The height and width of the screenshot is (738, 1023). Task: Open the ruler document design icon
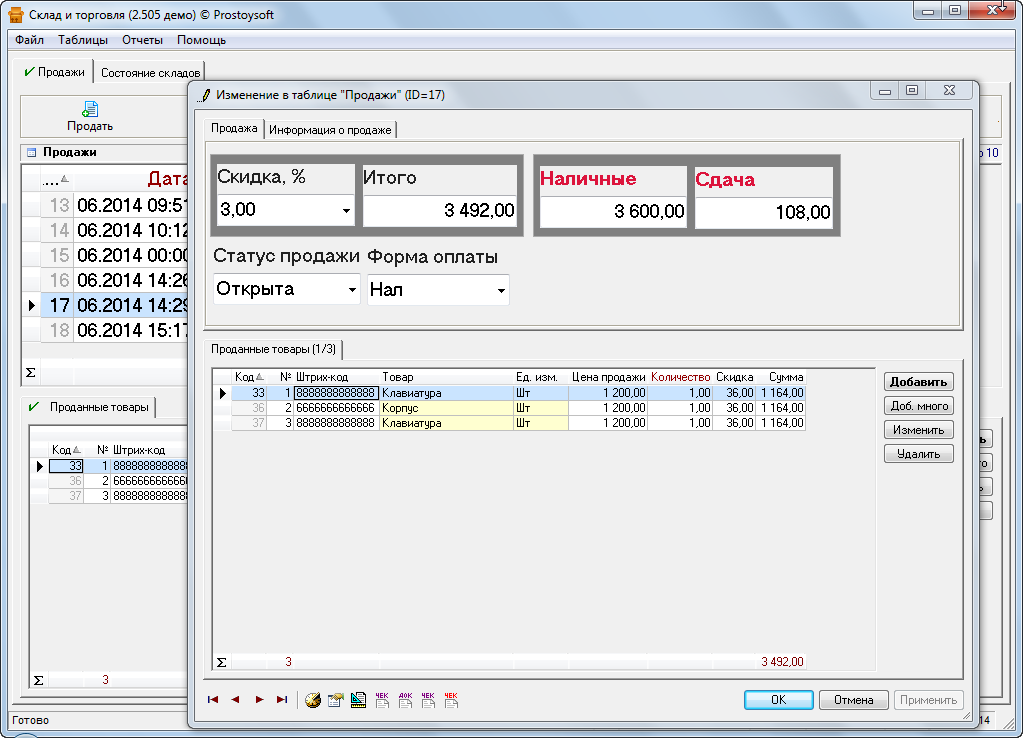(358, 700)
